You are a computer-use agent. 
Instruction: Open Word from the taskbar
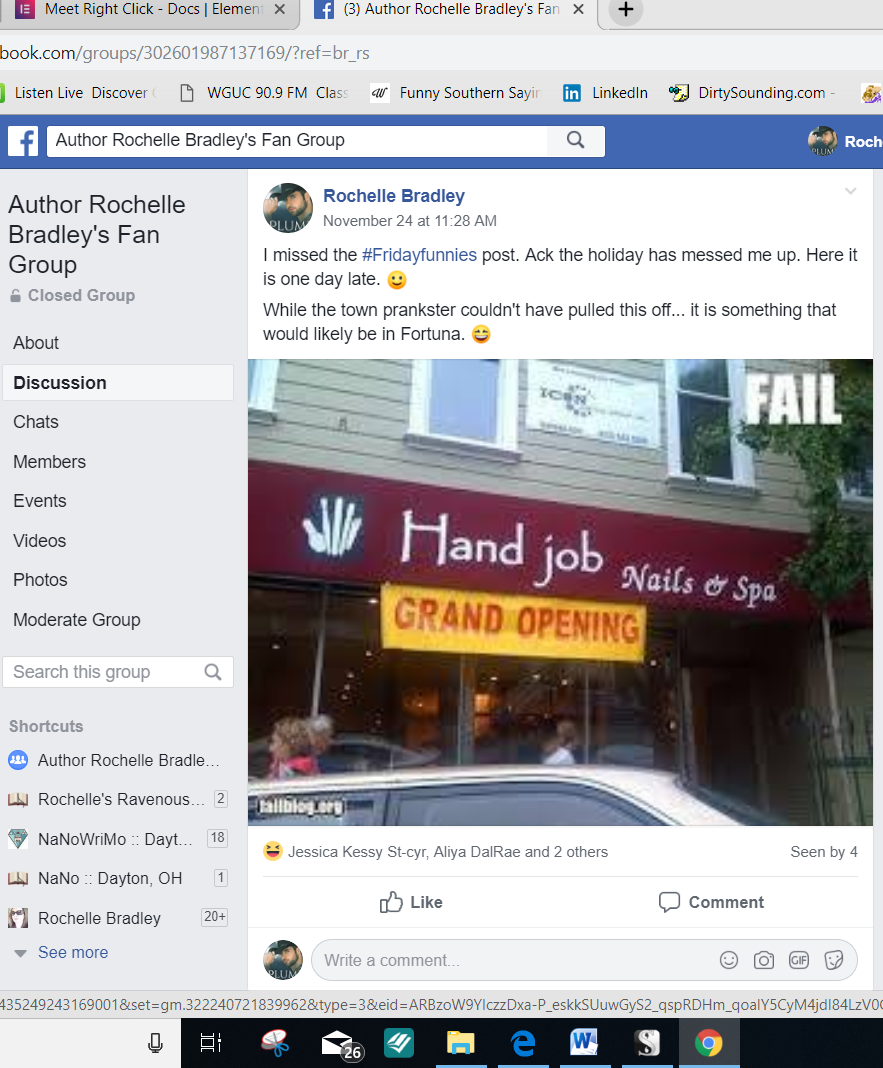tap(584, 1043)
